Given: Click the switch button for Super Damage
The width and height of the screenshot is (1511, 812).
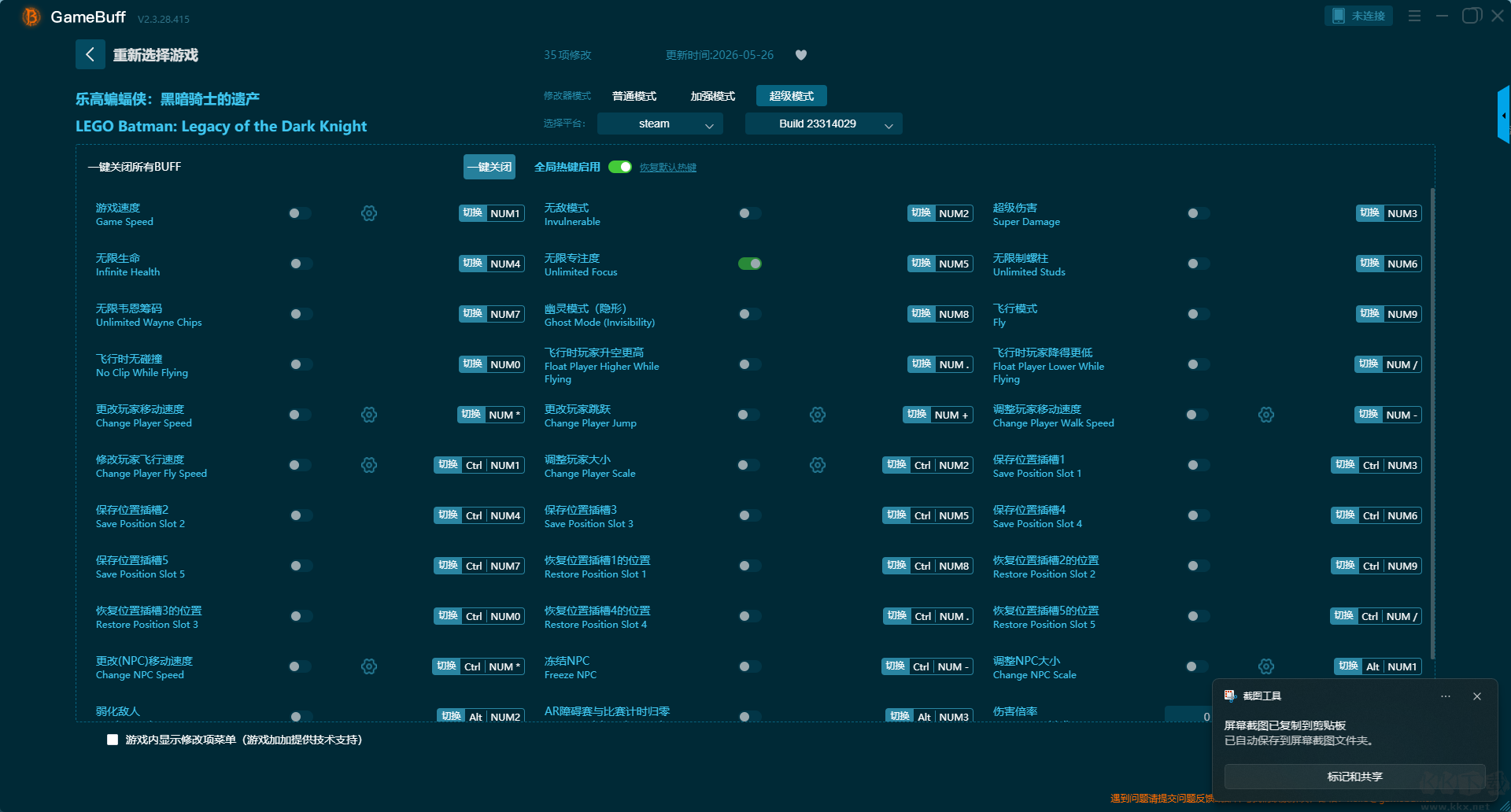Looking at the screenshot, I should (x=1369, y=213).
